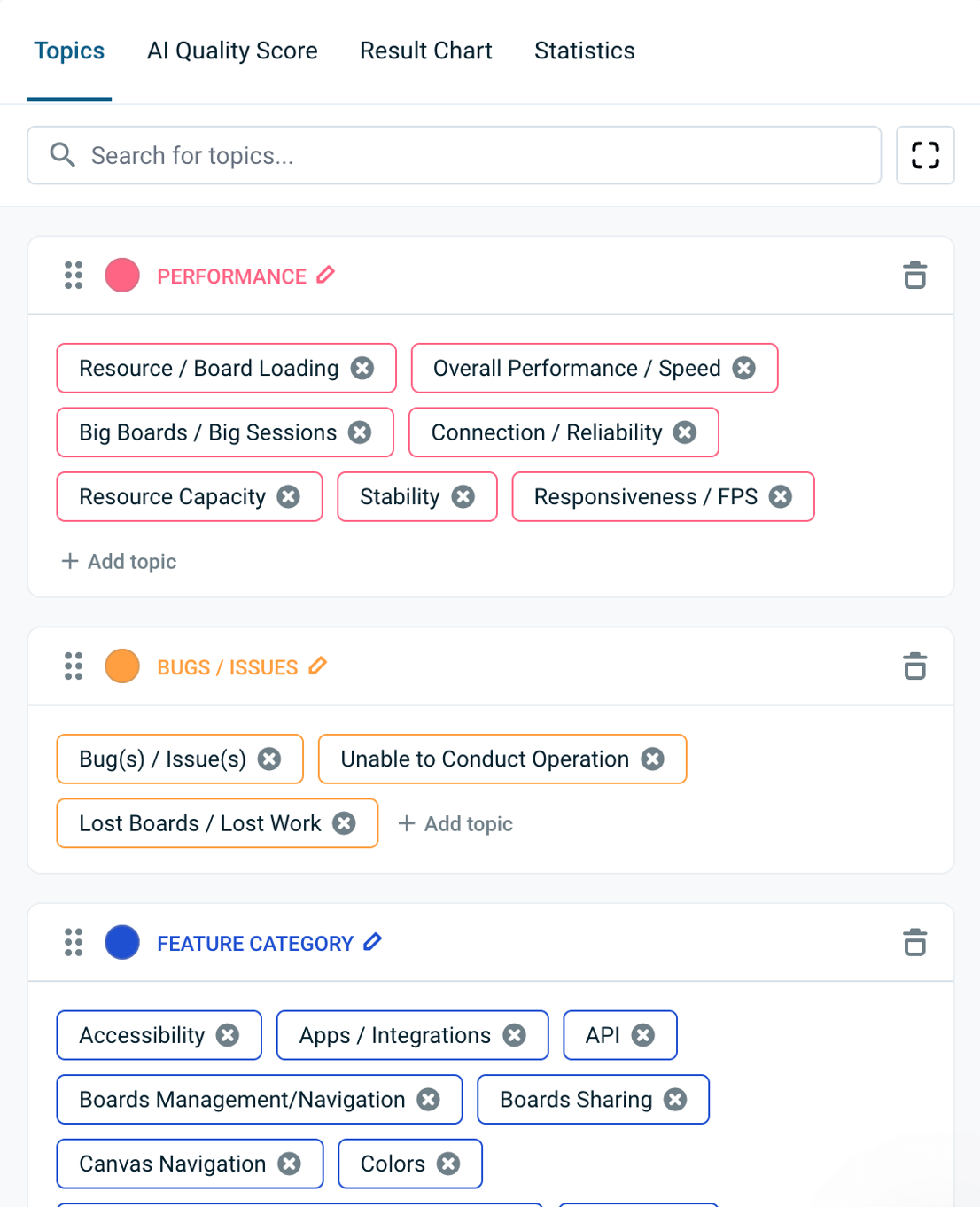This screenshot has height=1207, width=980.
Task: Remove the API topic tag
Action: [x=643, y=1035]
